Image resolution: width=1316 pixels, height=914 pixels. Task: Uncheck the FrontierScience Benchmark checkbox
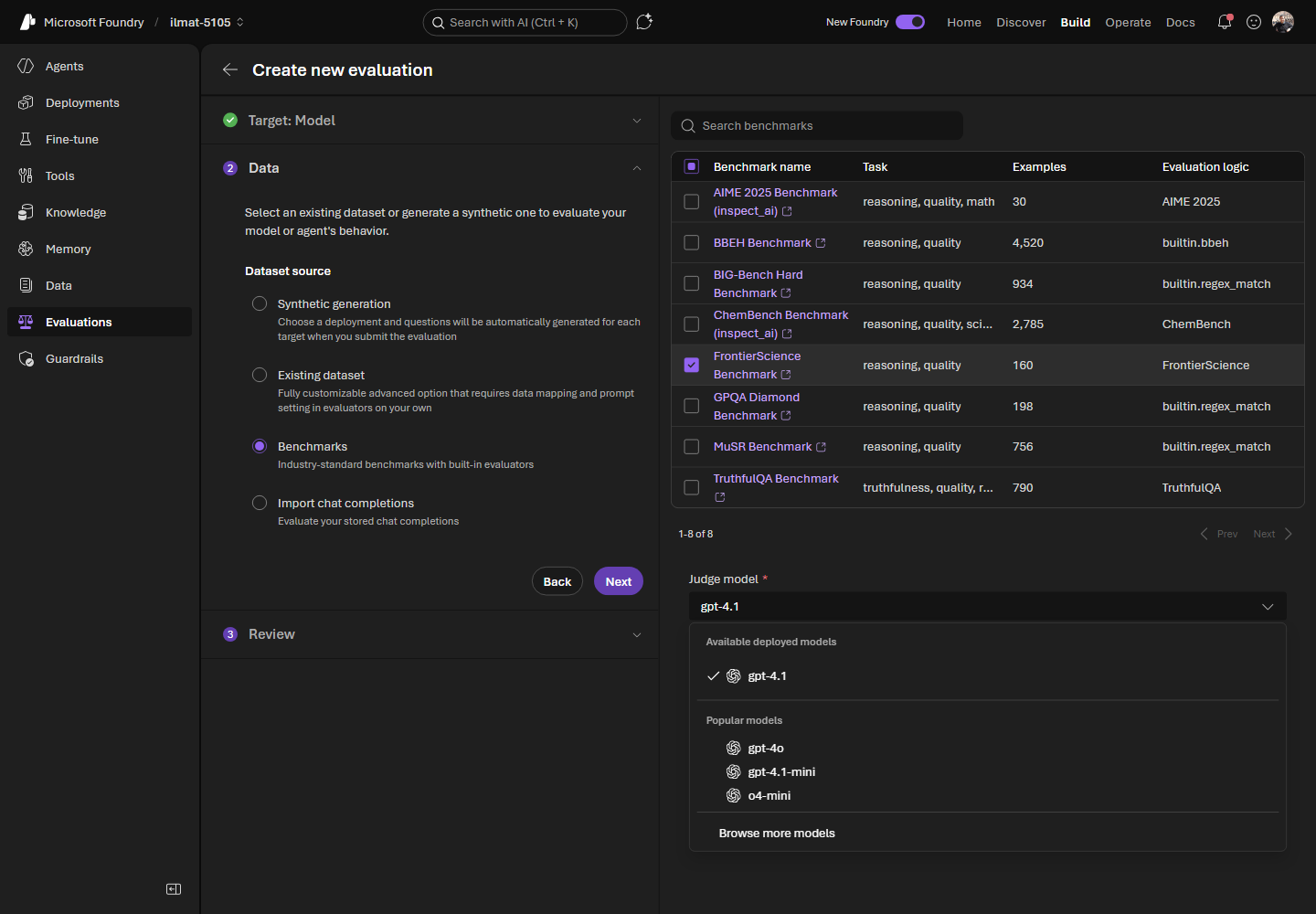[692, 365]
